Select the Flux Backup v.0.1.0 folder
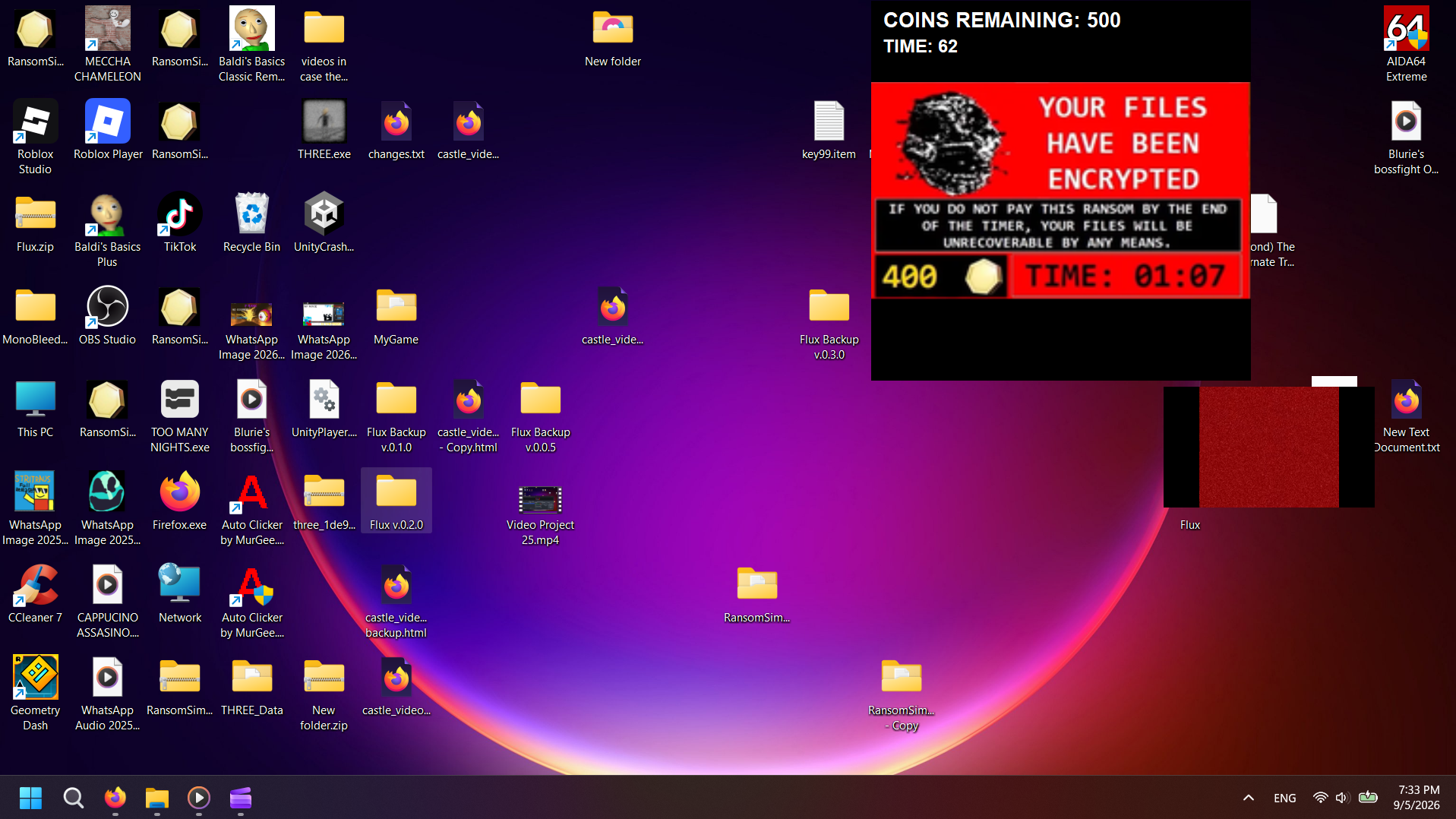This screenshot has height=819, width=1456. (x=396, y=416)
